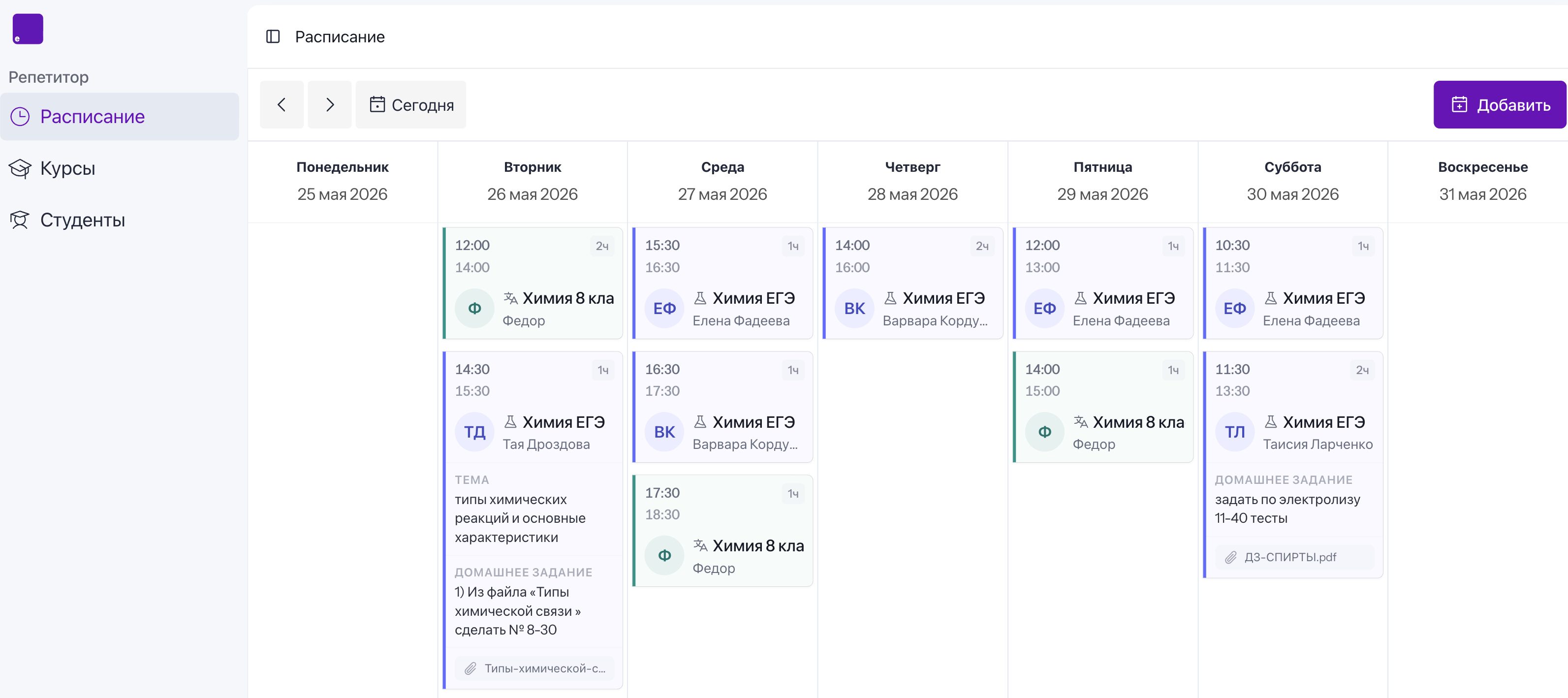Click student name Тая Дроздова
Image resolution: width=1568 pixels, height=698 pixels.
tap(546, 444)
